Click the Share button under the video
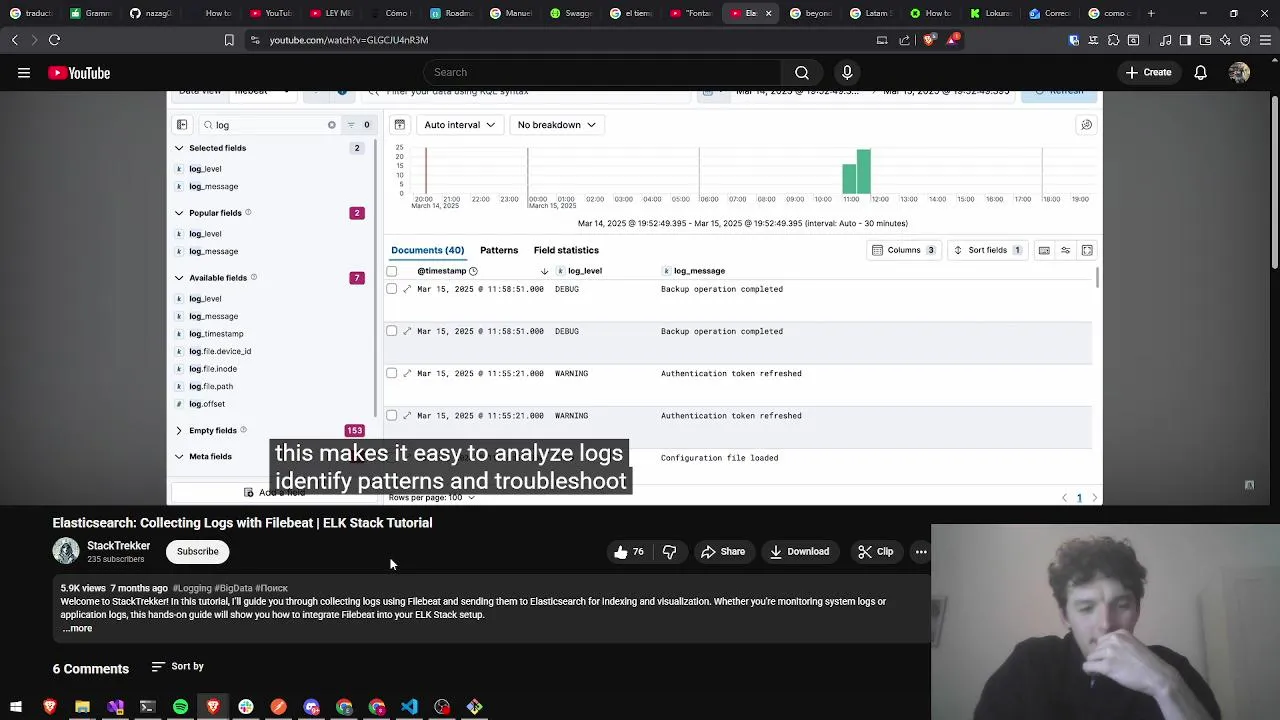Viewport: 1280px width, 720px height. pyautogui.click(x=723, y=552)
